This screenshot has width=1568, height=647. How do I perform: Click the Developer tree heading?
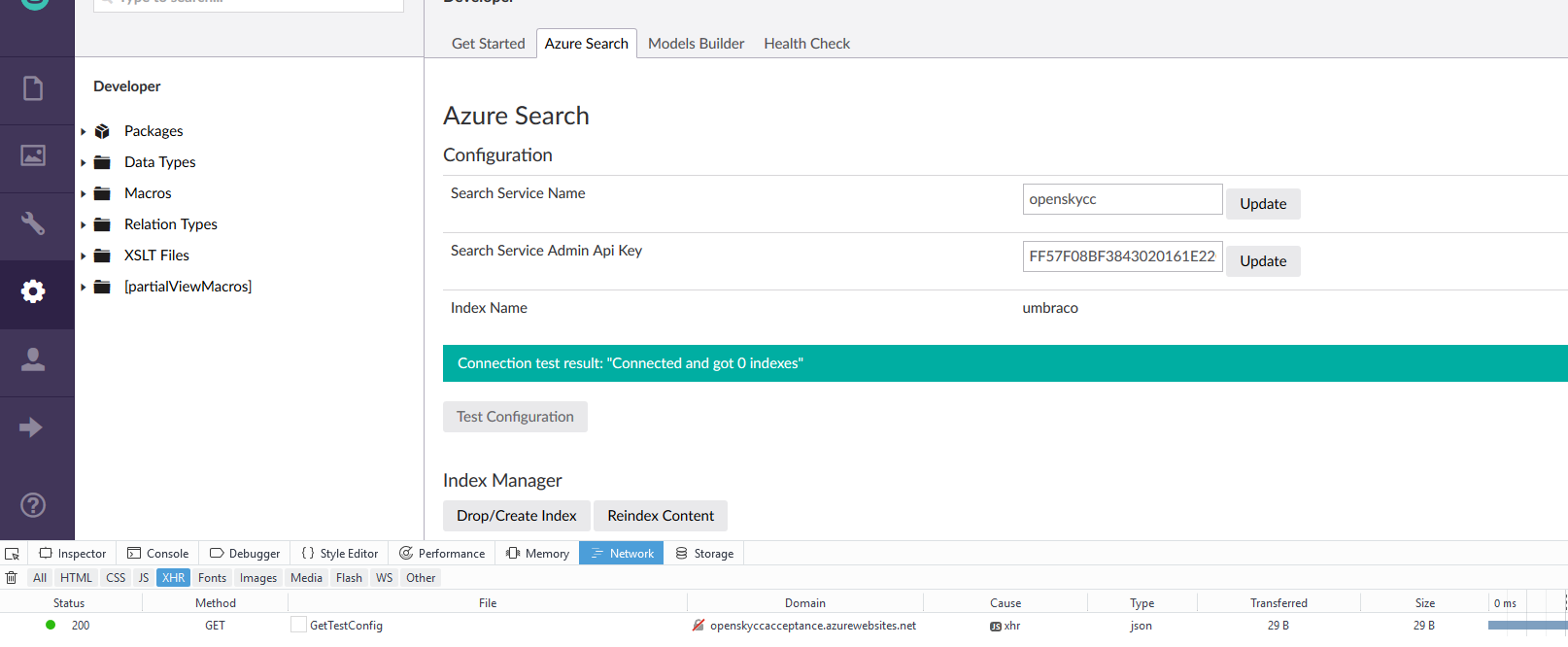127,86
